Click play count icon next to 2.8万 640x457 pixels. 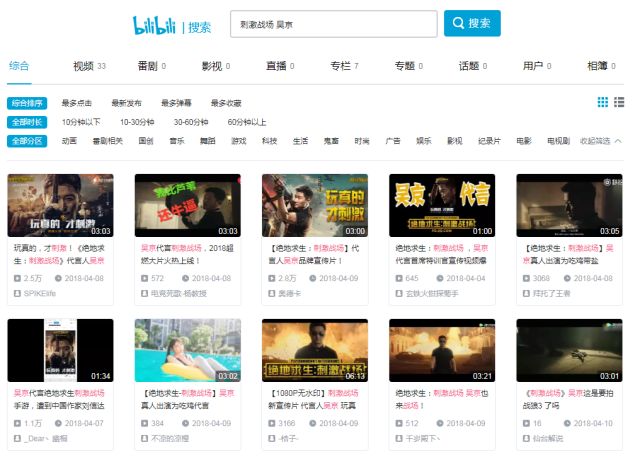click(x=271, y=278)
